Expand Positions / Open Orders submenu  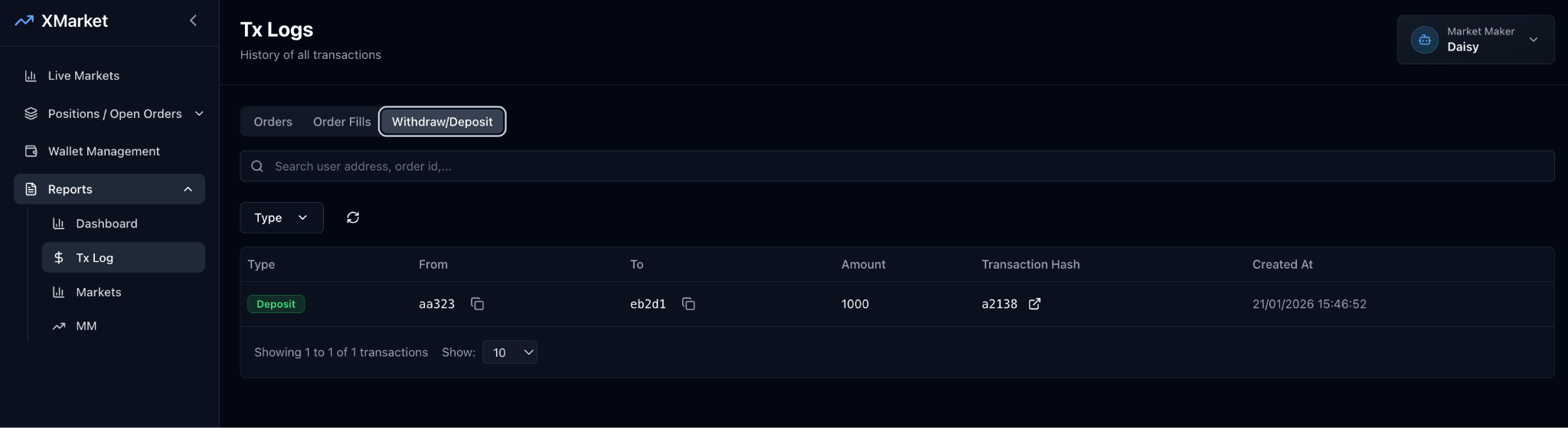click(199, 113)
